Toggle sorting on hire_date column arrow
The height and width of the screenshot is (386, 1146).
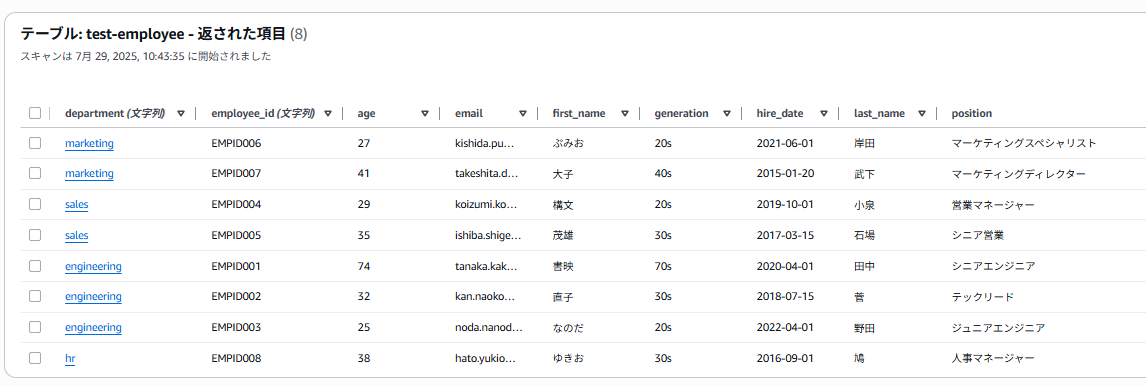[x=824, y=113]
